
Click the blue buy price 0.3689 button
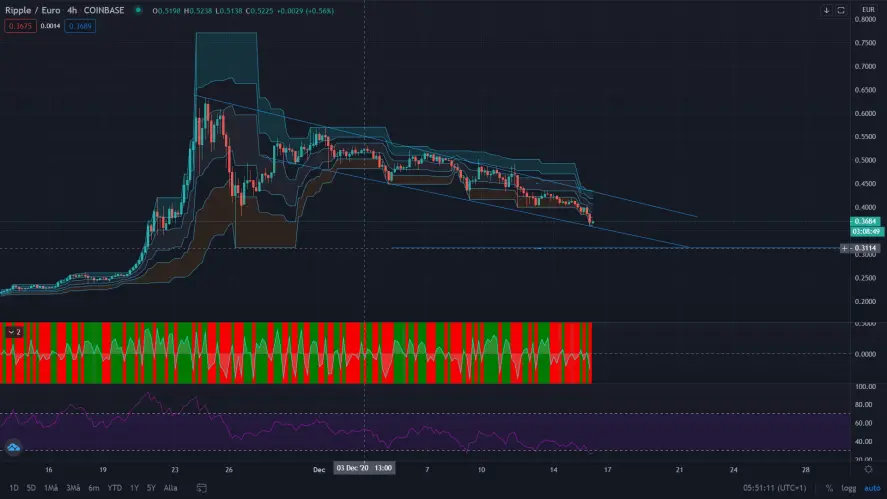tap(80, 26)
